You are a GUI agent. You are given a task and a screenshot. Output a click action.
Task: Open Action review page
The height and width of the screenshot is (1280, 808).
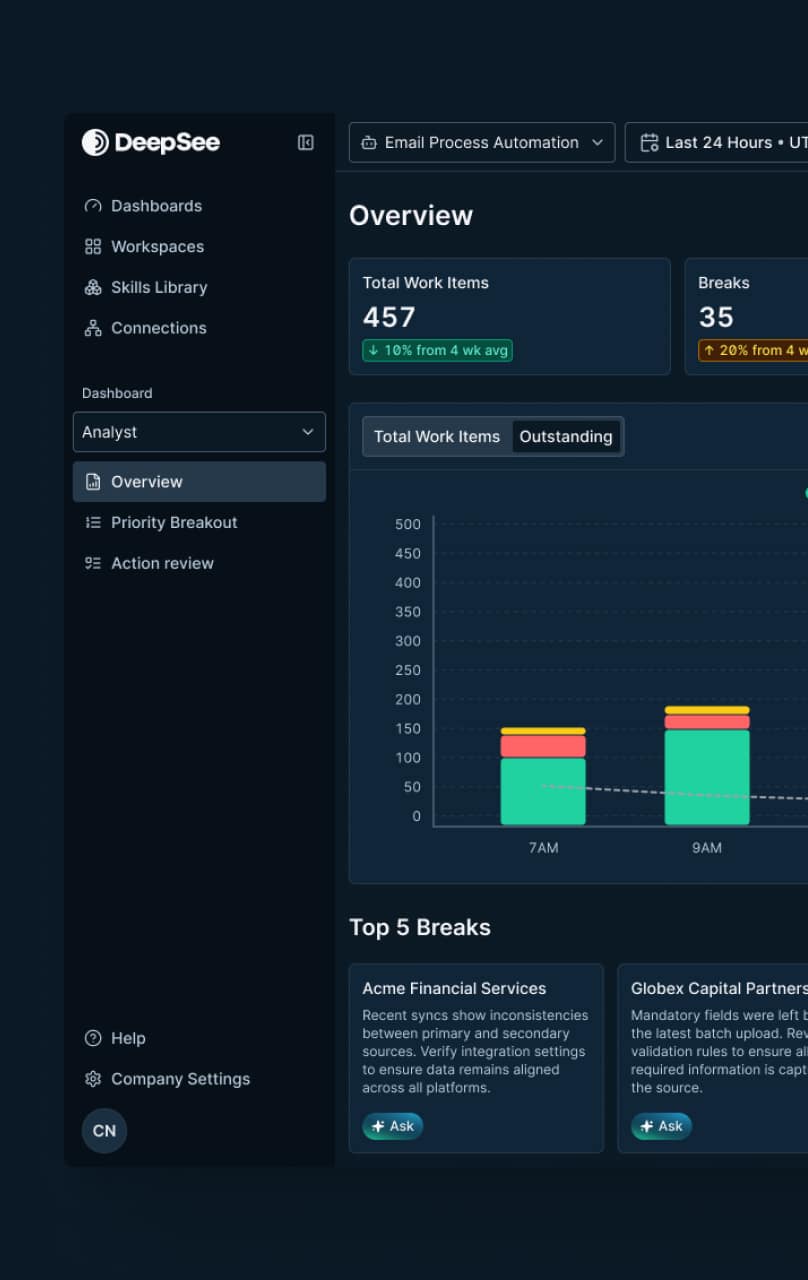(x=199, y=564)
